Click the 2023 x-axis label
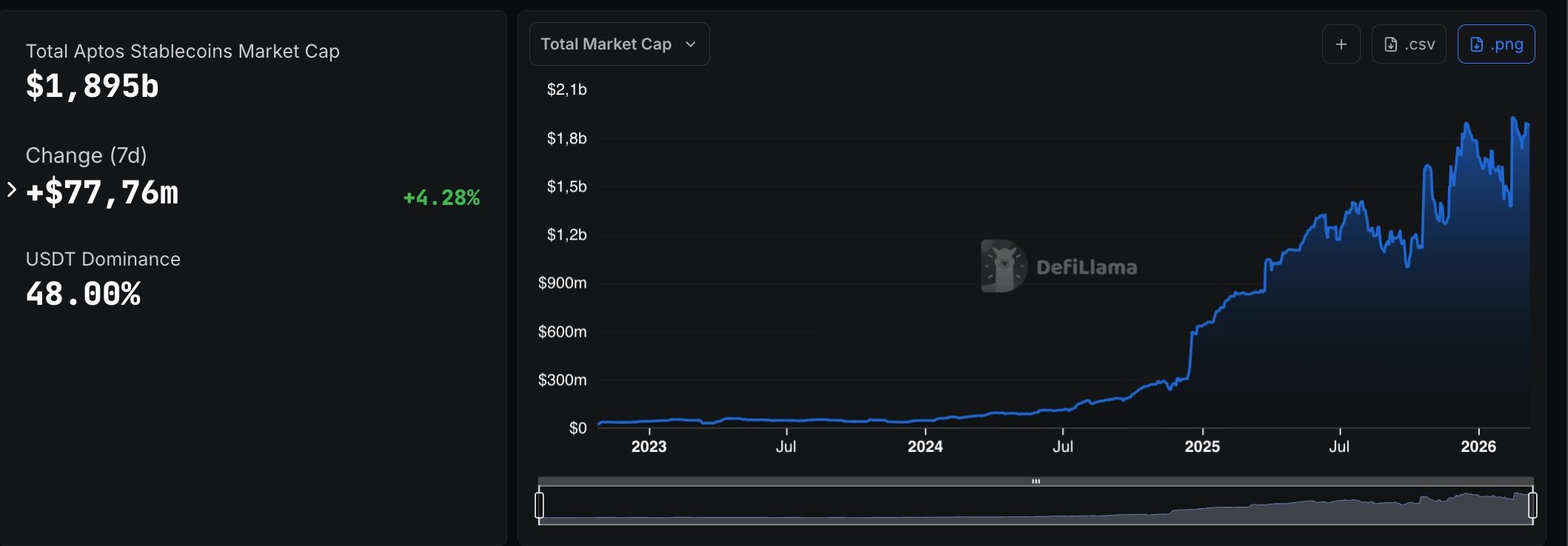The width and height of the screenshot is (1568, 546). pyautogui.click(x=649, y=446)
